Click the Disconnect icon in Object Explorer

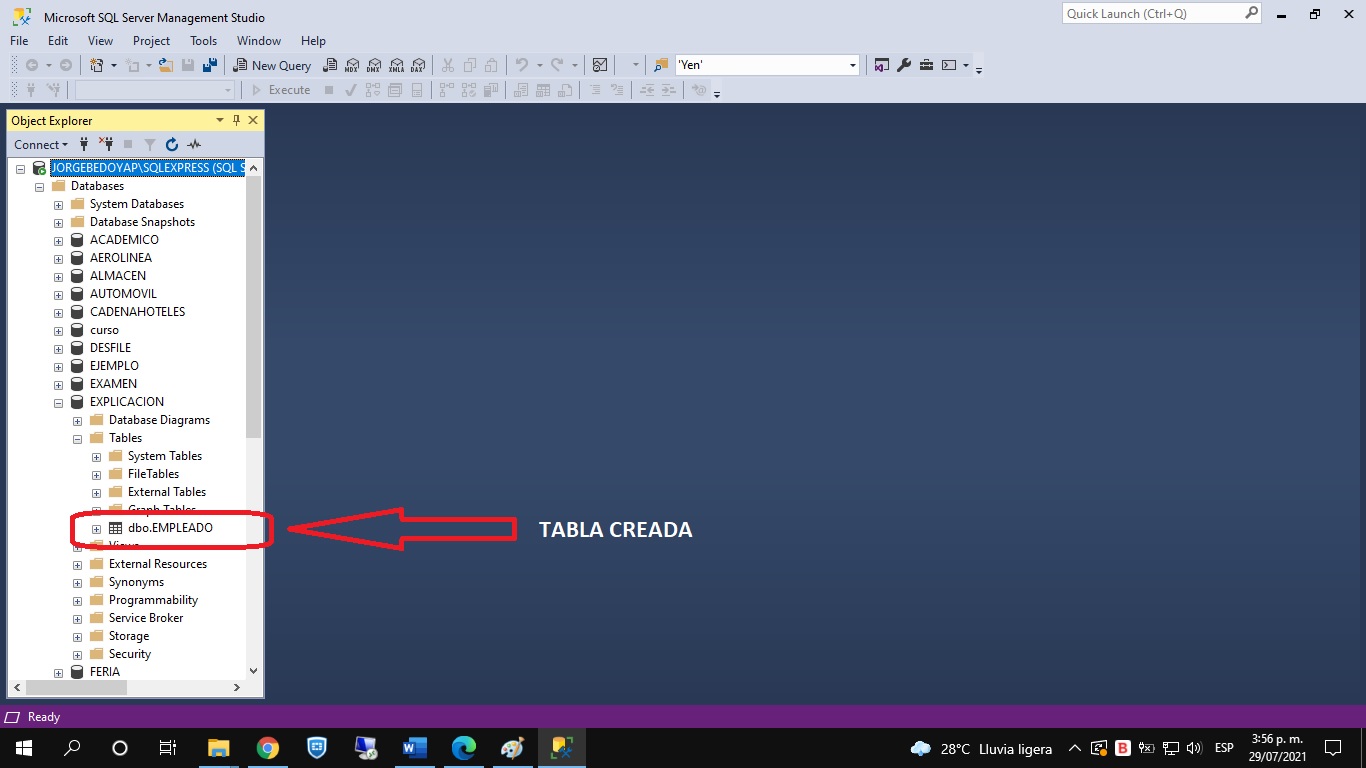[x=106, y=144]
